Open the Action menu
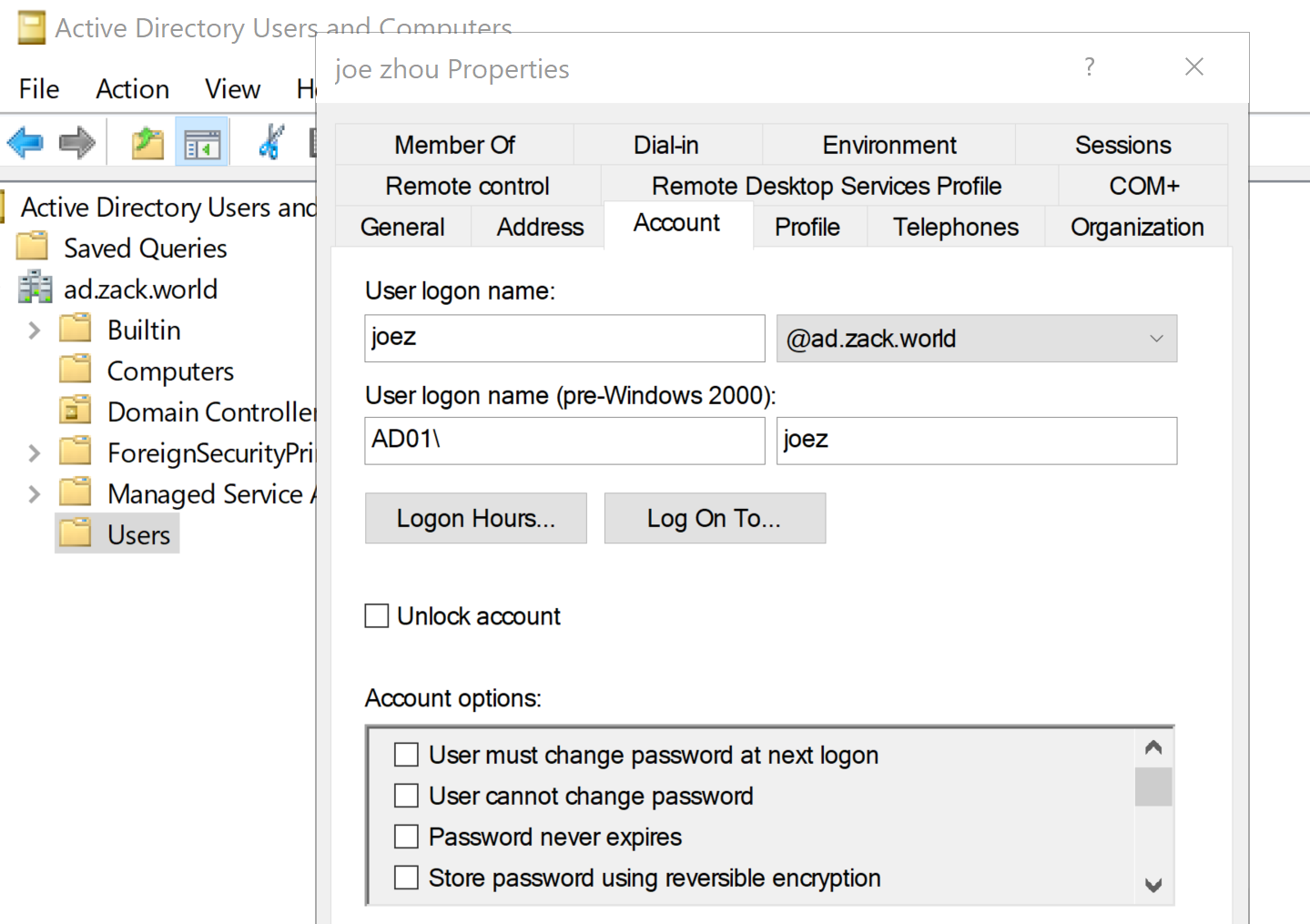Image resolution: width=1310 pixels, height=924 pixels. point(133,89)
